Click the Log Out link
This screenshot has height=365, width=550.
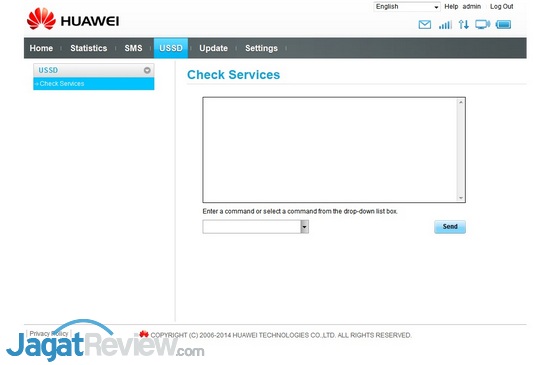coord(501,6)
